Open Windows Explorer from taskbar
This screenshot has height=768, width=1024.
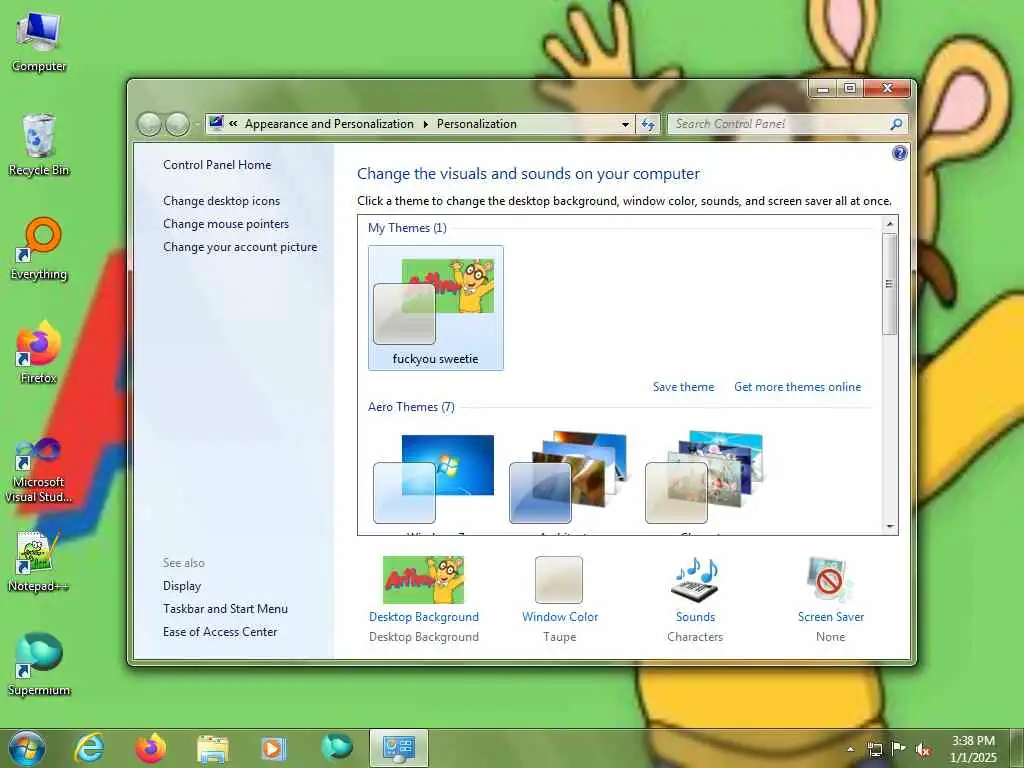pos(212,748)
